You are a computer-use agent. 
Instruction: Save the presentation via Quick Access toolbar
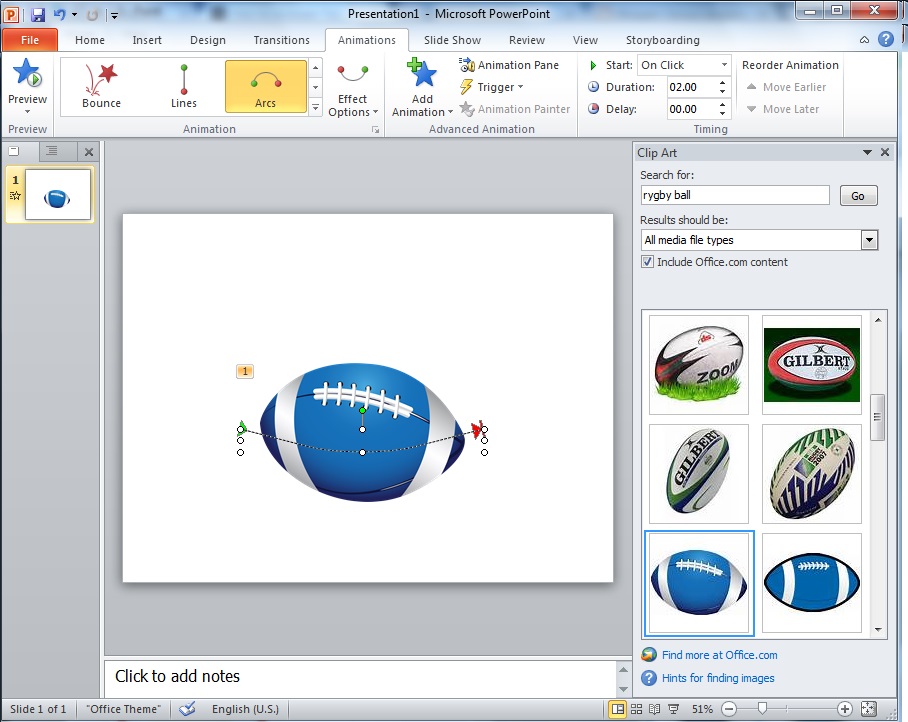(x=37, y=13)
